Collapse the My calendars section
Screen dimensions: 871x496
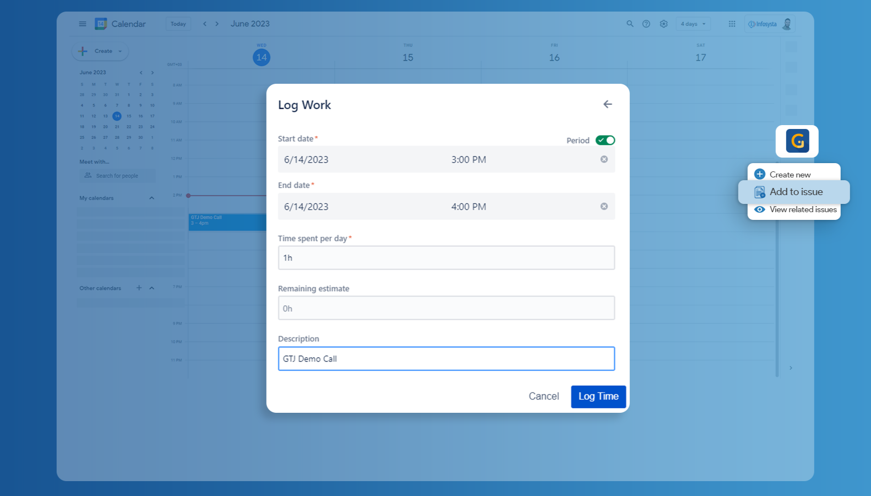click(x=152, y=198)
